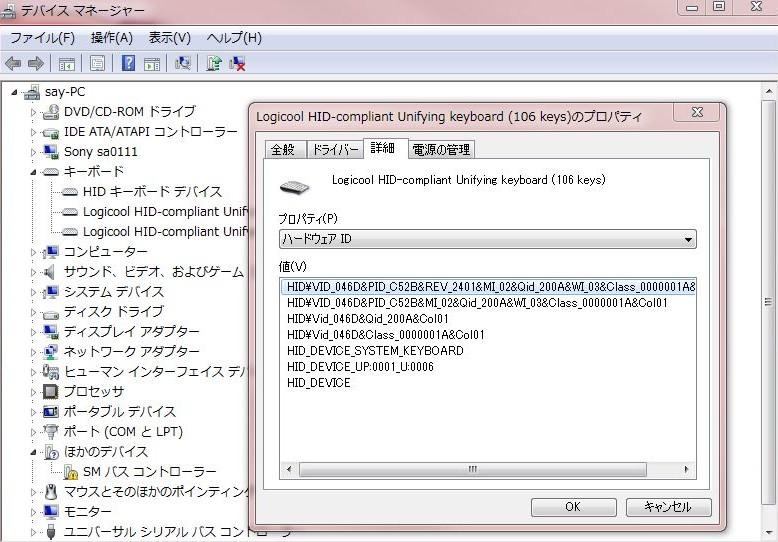Click the OK button
The height and width of the screenshot is (542, 778).
(x=574, y=507)
